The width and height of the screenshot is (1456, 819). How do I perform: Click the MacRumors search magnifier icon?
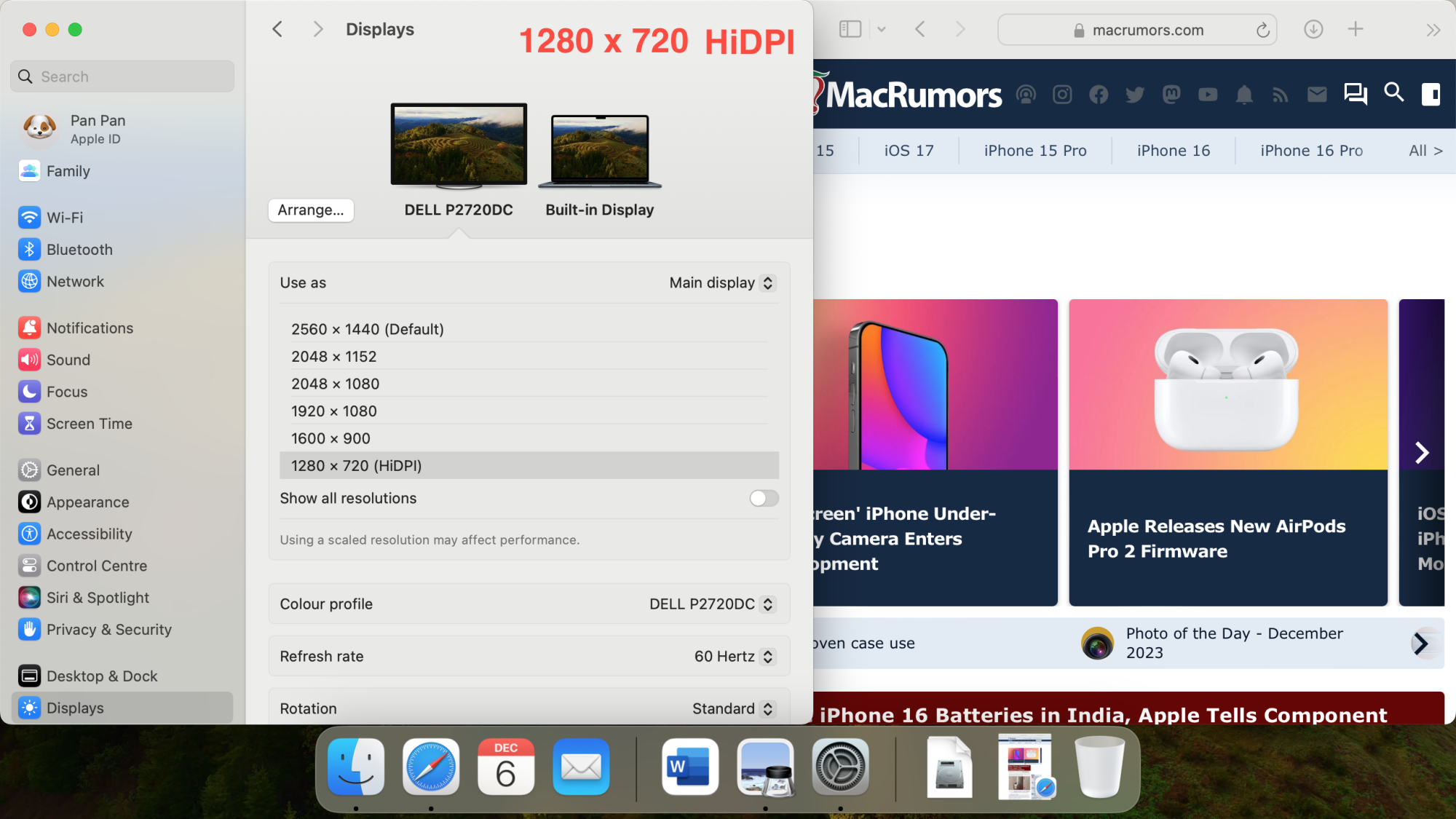(1393, 93)
